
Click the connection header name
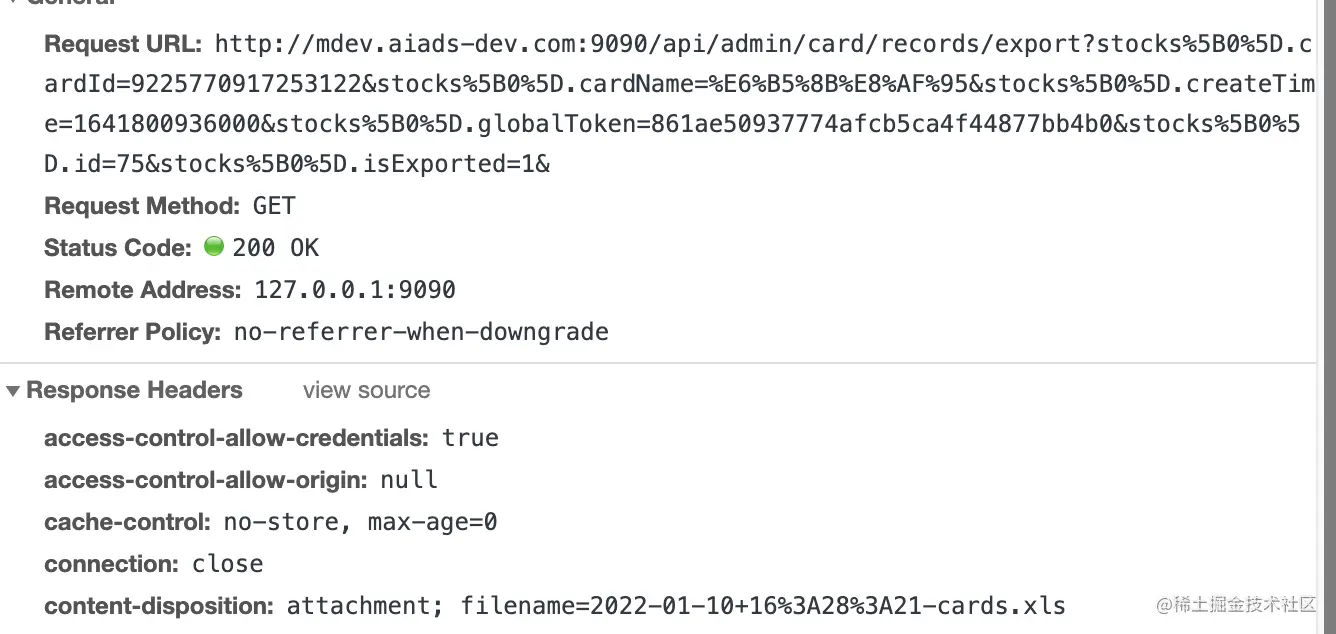click(x=112, y=564)
